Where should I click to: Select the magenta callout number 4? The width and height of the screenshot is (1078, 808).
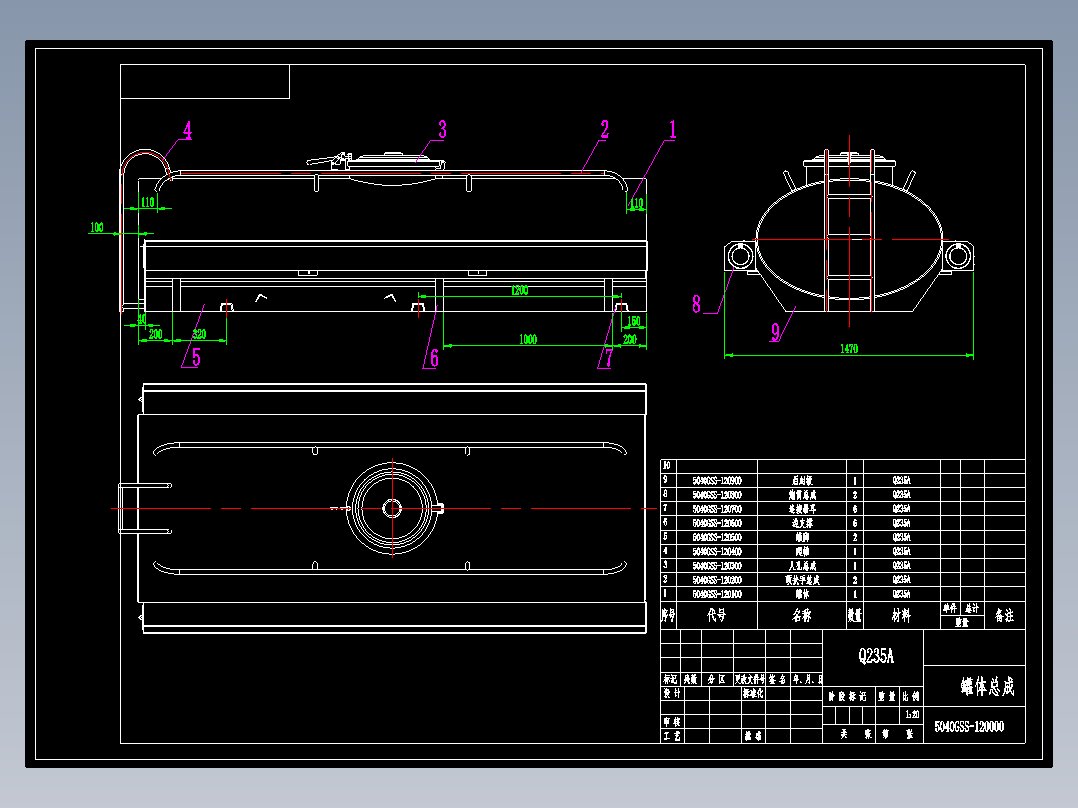[x=187, y=130]
